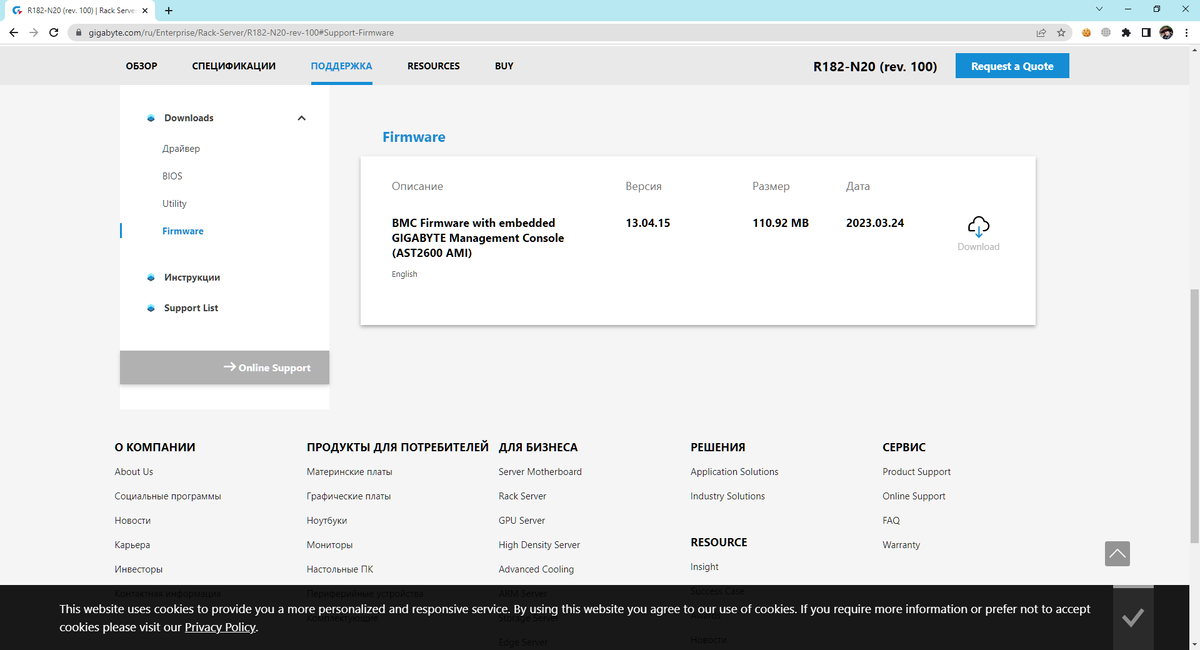Open Warranty footer link
Viewport: 1200px width, 650px height.
pyautogui.click(x=901, y=545)
